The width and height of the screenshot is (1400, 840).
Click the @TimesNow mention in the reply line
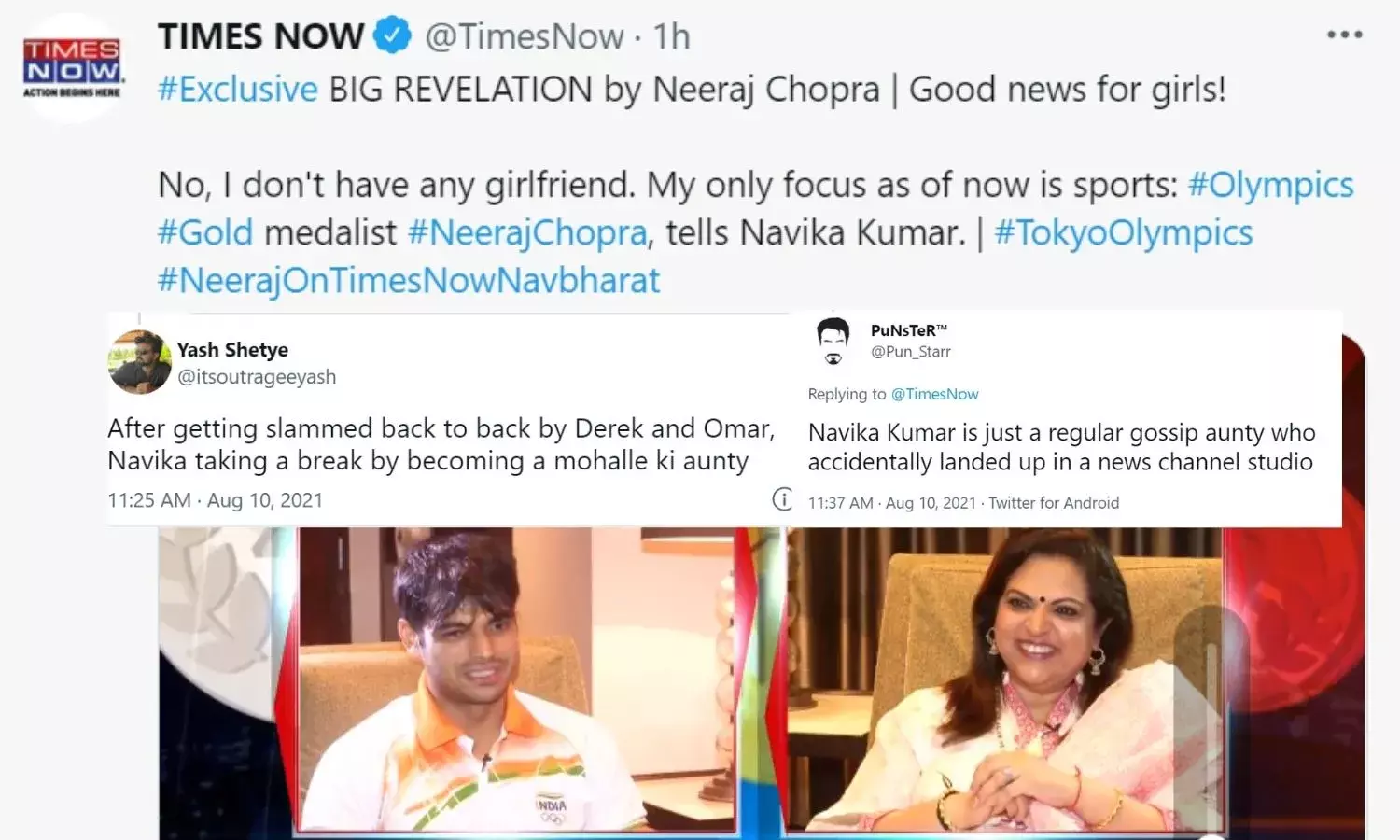[934, 394]
